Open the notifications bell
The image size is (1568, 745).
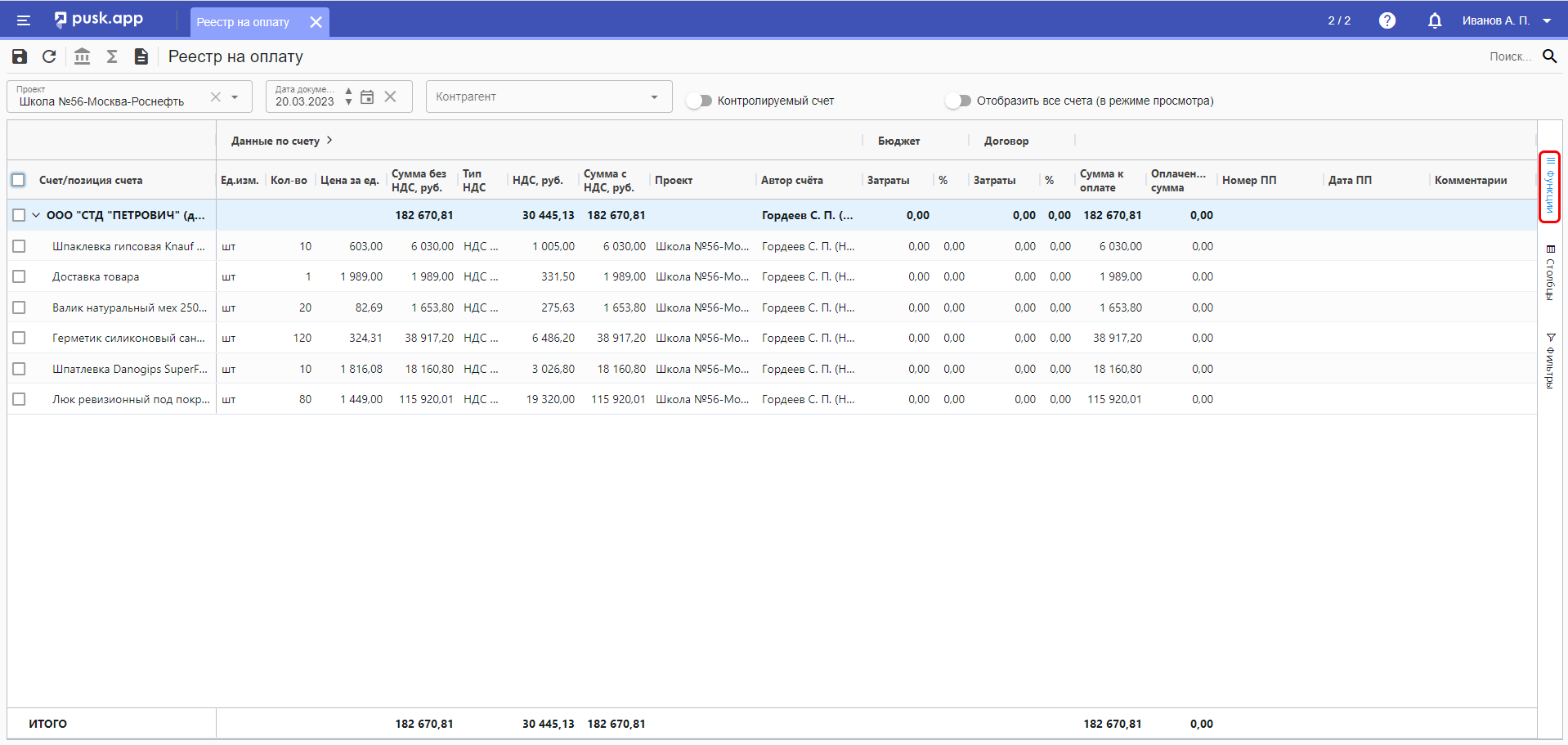click(x=1434, y=20)
